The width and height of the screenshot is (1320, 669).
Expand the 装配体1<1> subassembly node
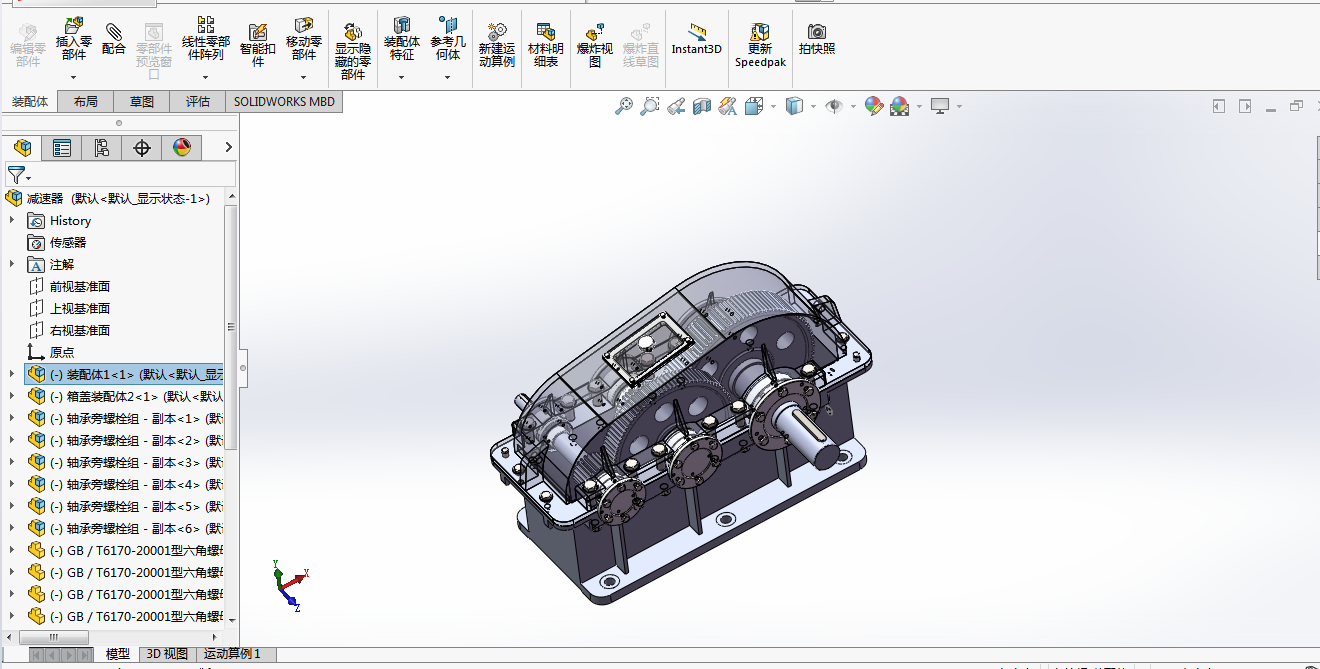[12, 374]
